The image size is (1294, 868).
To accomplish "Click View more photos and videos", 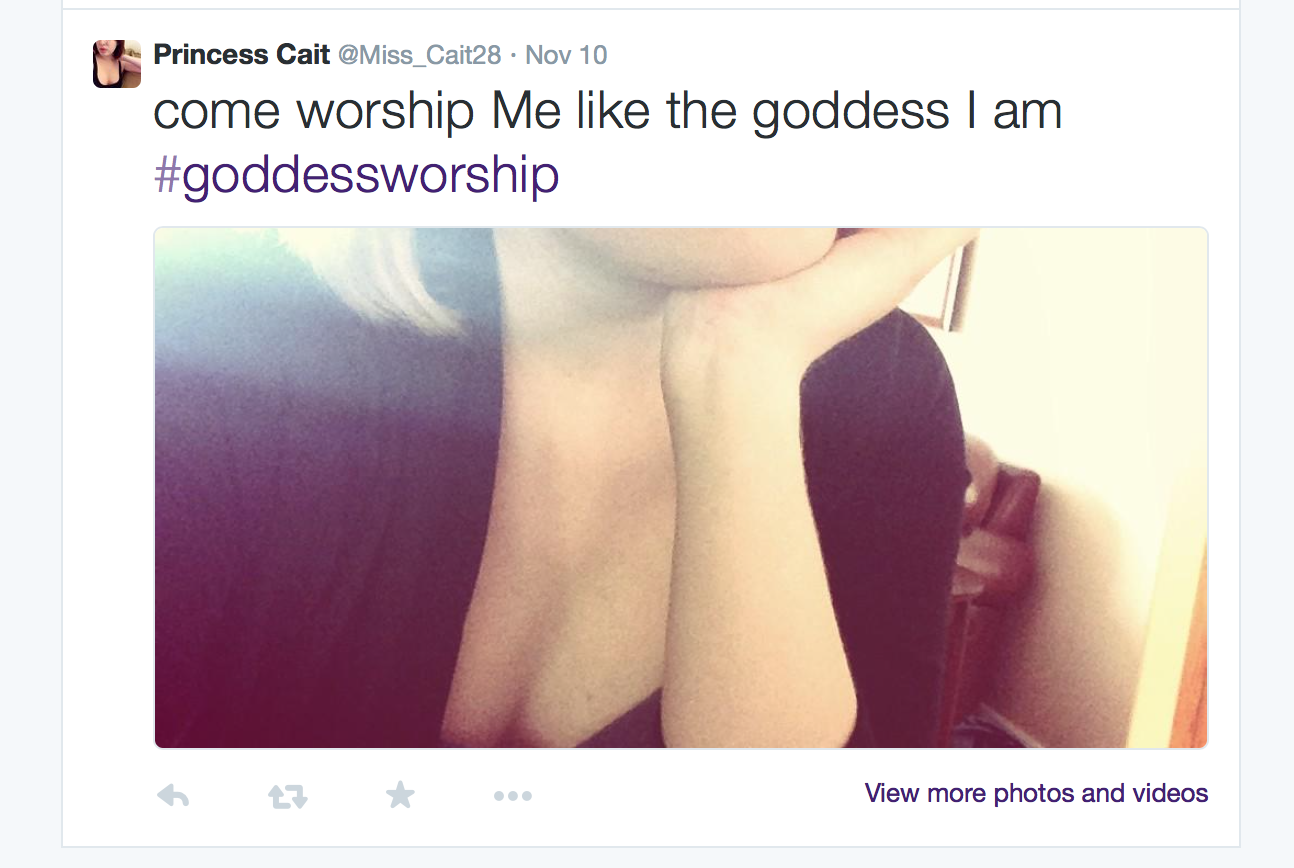I will point(1036,794).
